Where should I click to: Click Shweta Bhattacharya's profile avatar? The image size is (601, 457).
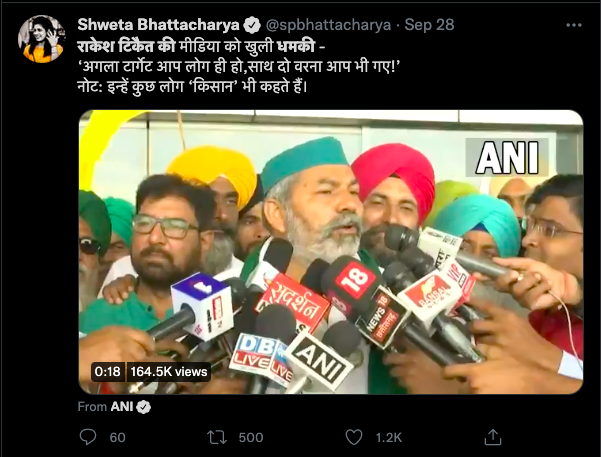(x=41, y=39)
